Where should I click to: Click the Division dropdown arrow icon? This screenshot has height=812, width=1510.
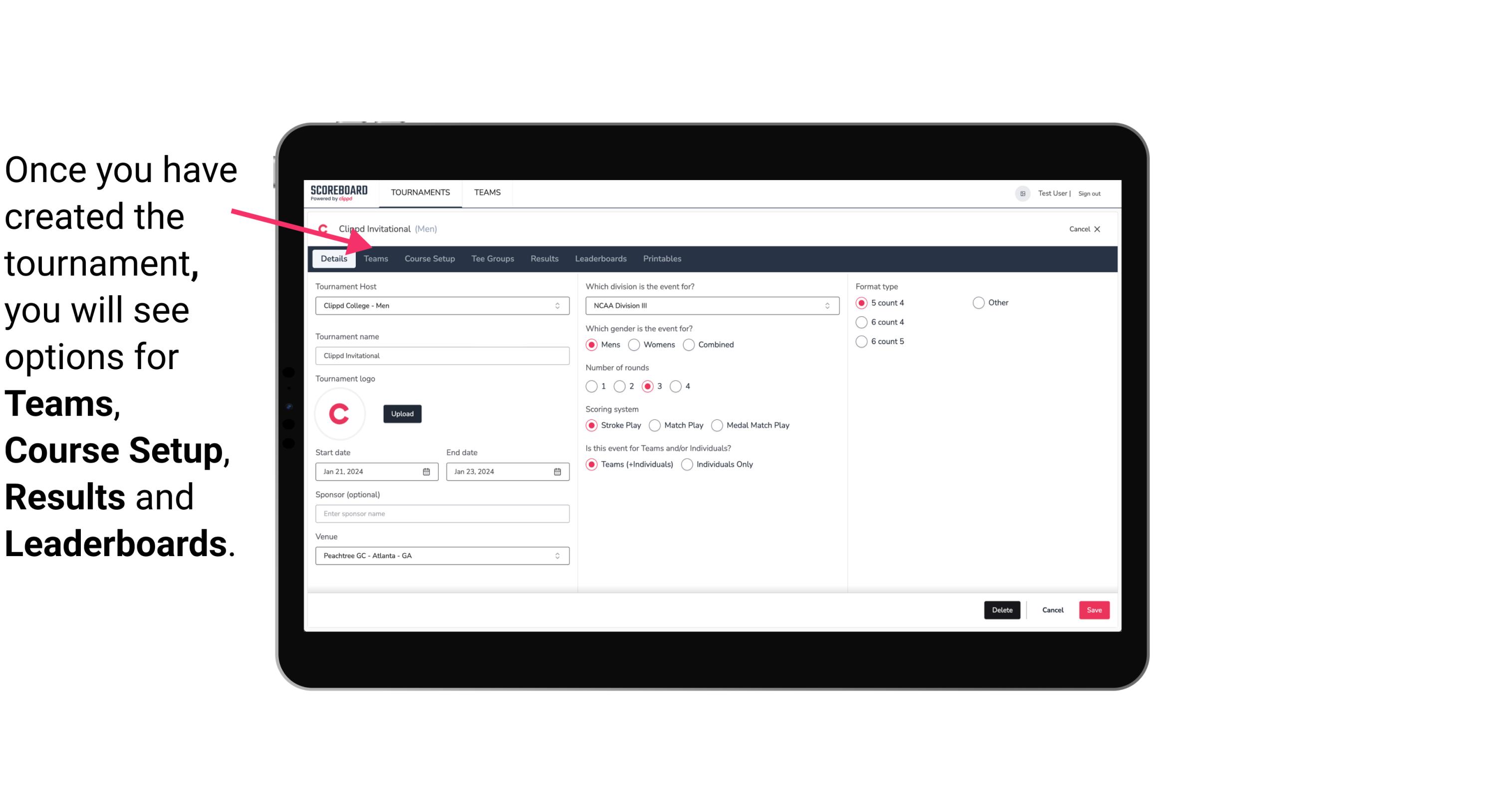point(825,305)
